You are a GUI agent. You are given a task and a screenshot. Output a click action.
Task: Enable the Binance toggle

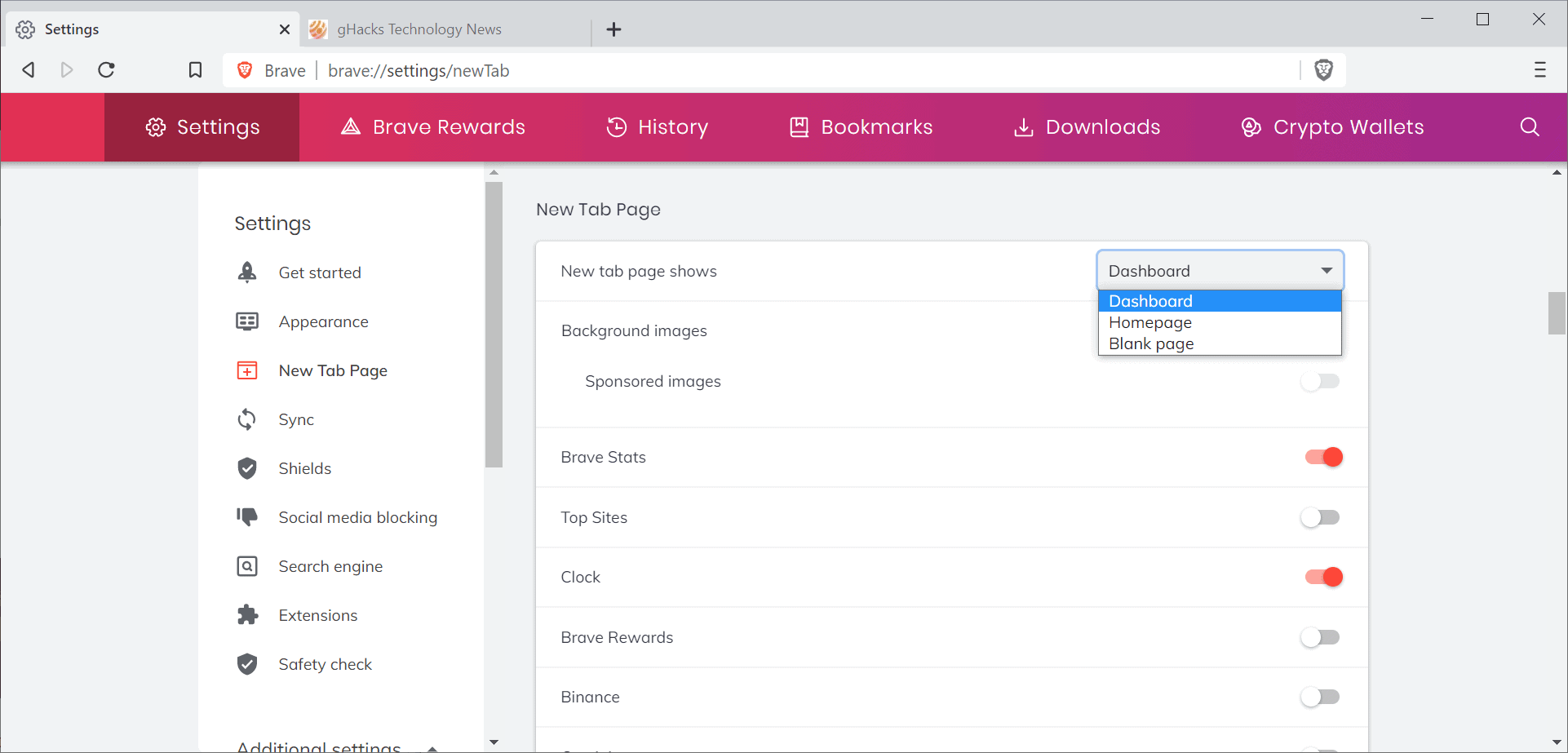click(1320, 697)
